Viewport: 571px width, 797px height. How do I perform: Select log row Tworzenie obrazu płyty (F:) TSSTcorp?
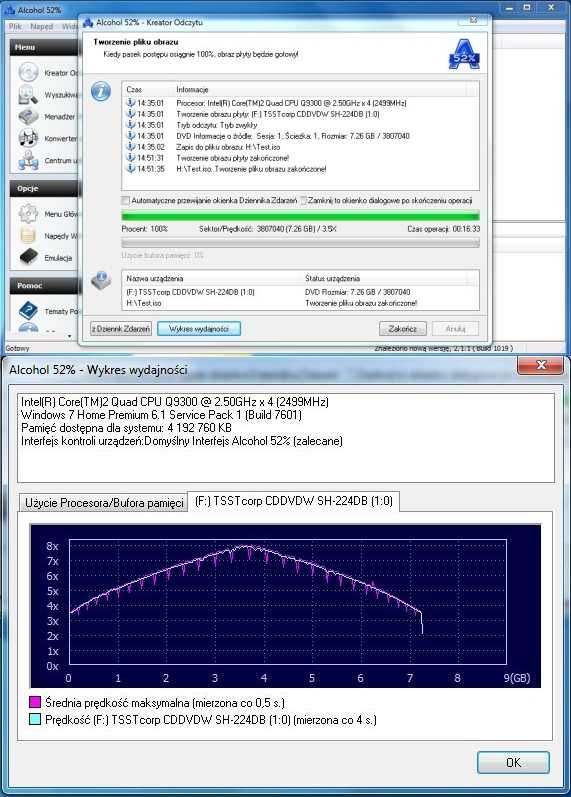(300, 114)
